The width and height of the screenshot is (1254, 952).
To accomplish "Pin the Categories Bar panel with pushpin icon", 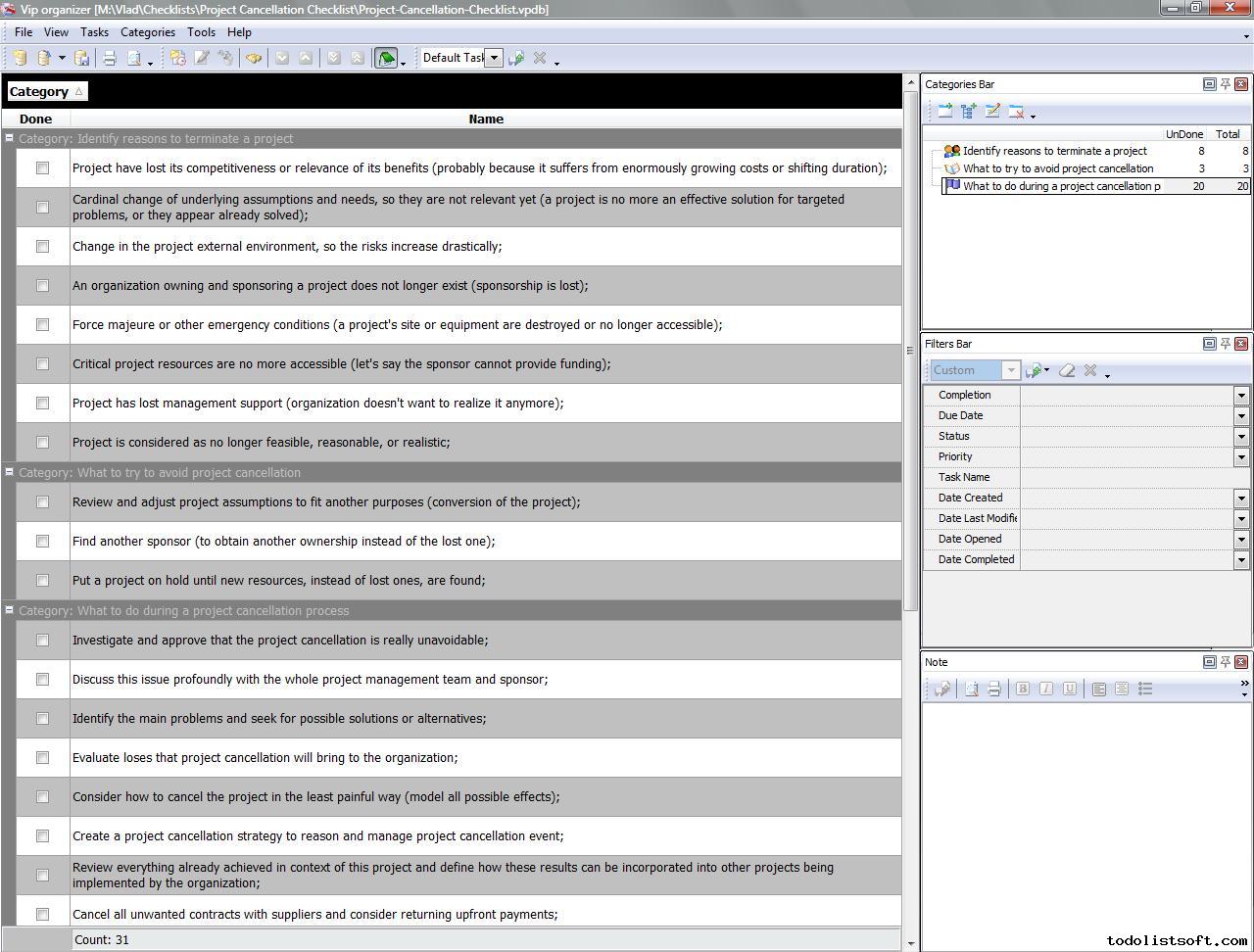I will click(1225, 84).
